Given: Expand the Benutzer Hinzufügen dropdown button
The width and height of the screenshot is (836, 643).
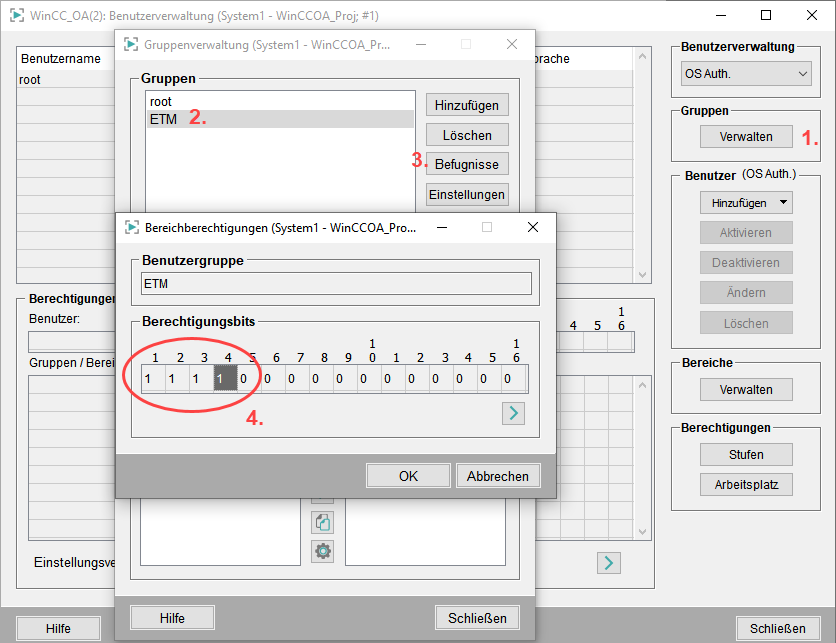Looking at the screenshot, I should coord(746,203).
